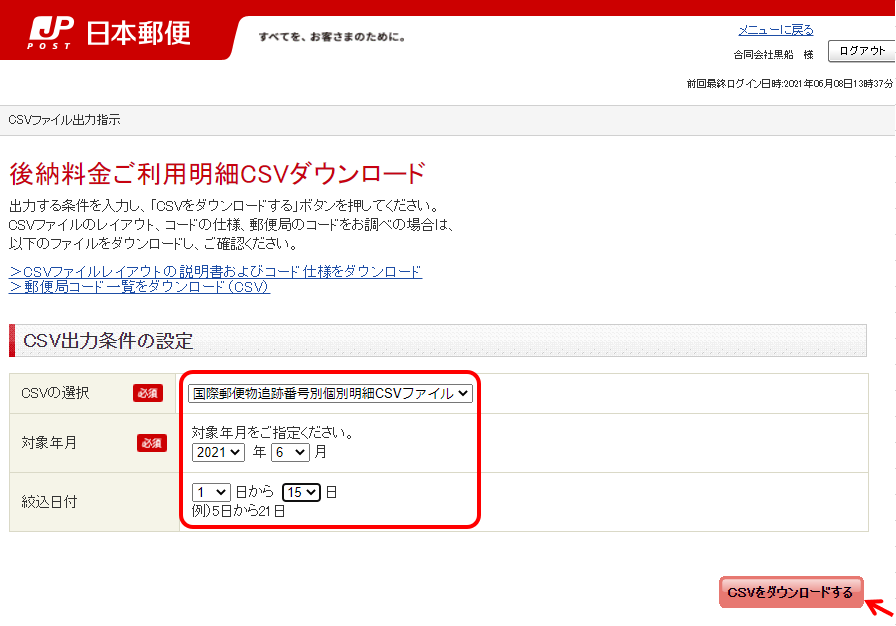Click the 対象年月 row label
Screen dimensions: 896x626
[x=49, y=443]
